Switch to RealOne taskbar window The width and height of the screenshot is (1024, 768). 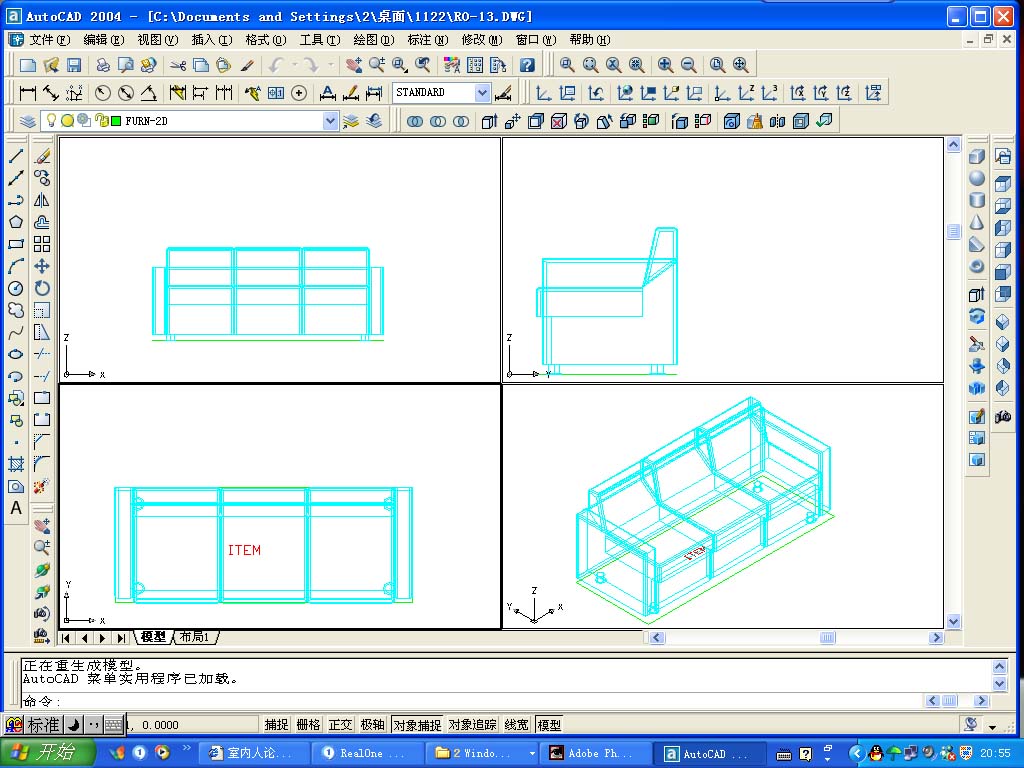[x=369, y=754]
